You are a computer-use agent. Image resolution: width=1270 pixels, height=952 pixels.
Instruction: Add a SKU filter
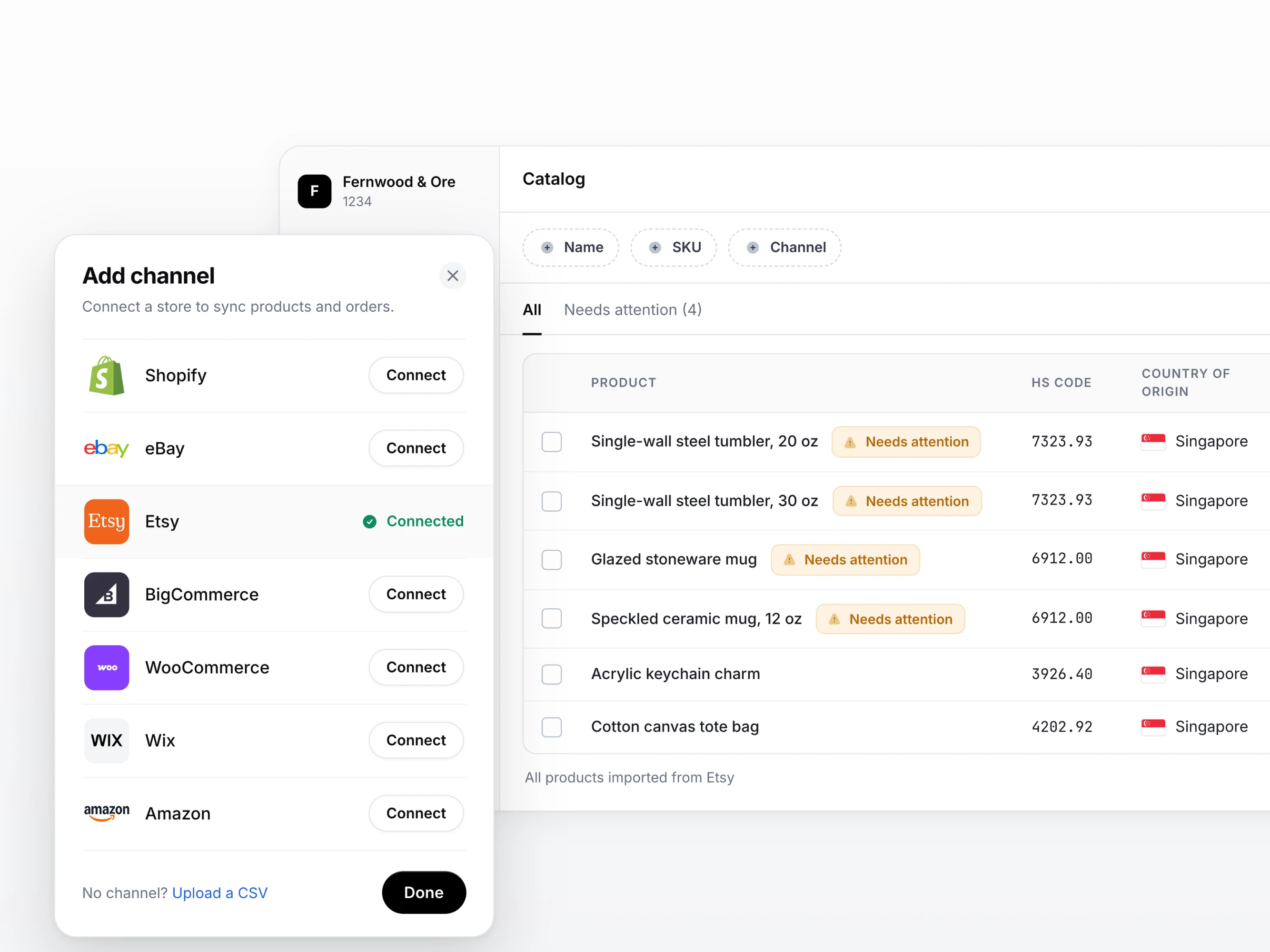click(x=674, y=248)
